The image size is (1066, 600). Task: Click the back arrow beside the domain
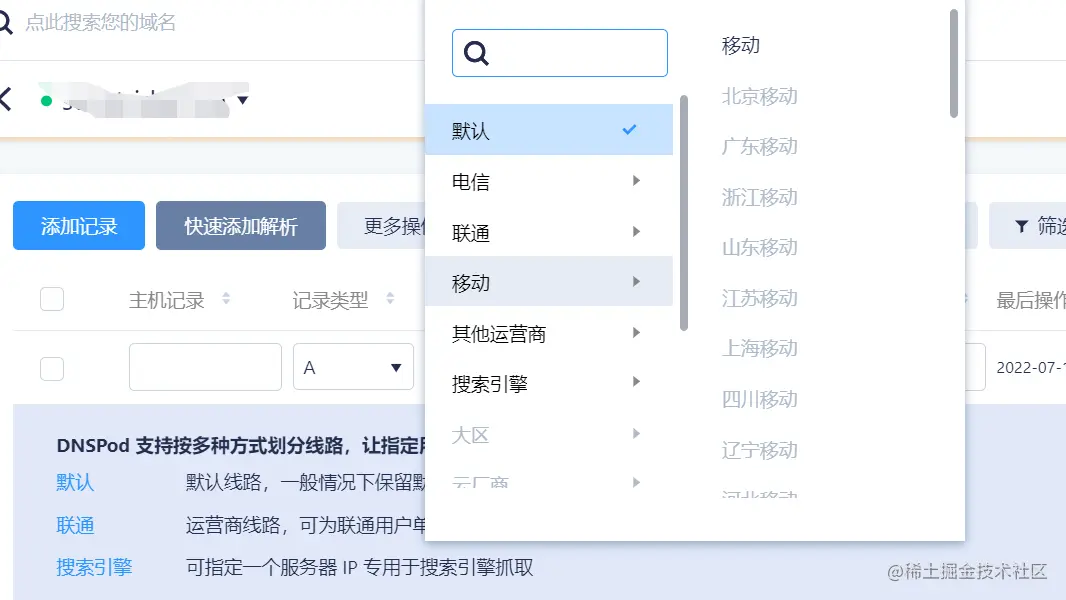pyautogui.click(x=5, y=99)
